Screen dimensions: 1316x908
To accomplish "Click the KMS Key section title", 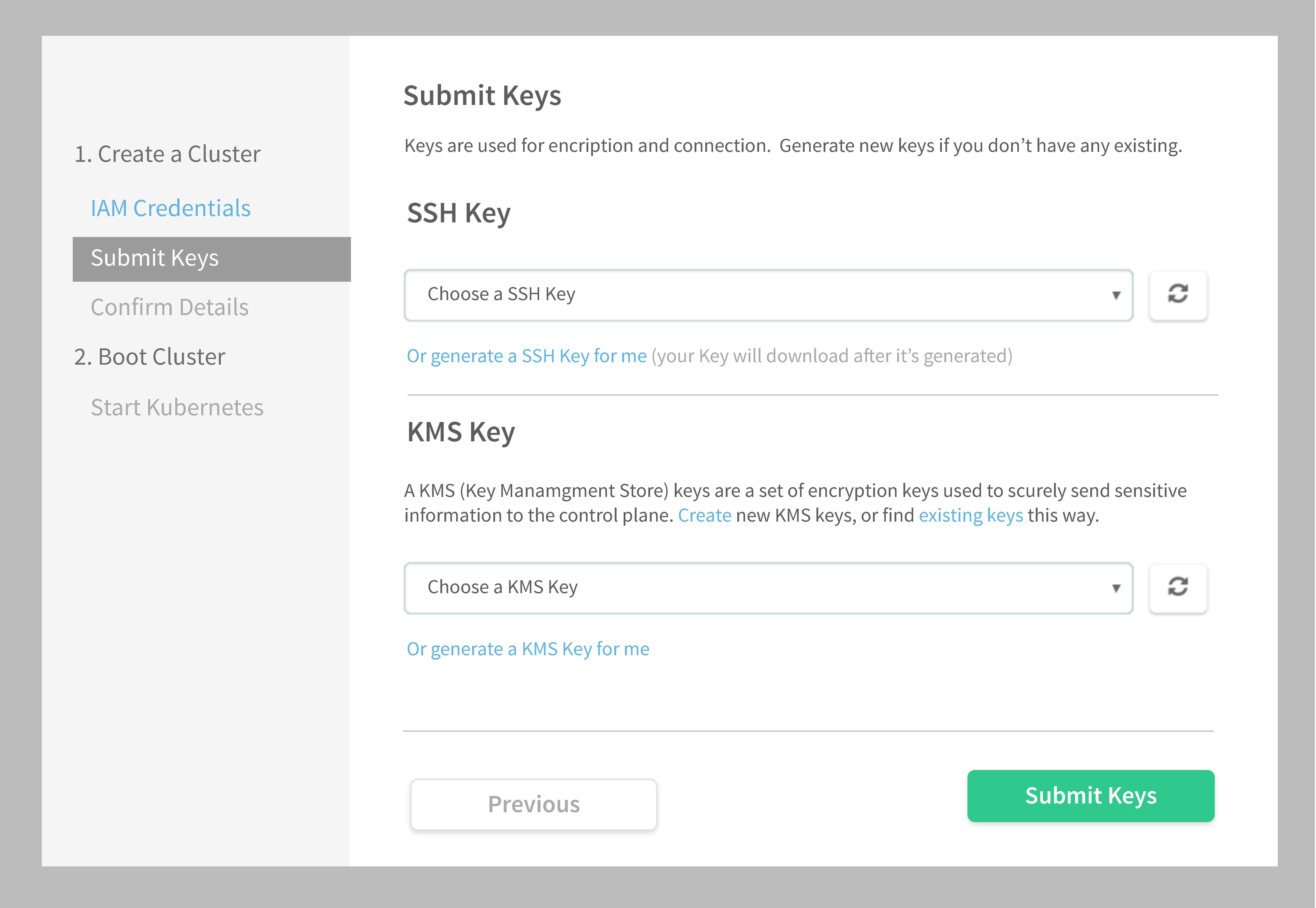I will coord(460,432).
